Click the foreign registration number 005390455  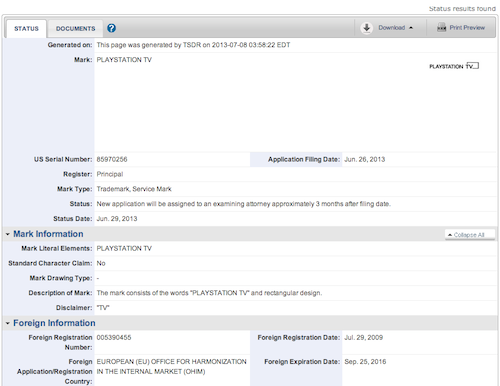click(x=114, y=337)
